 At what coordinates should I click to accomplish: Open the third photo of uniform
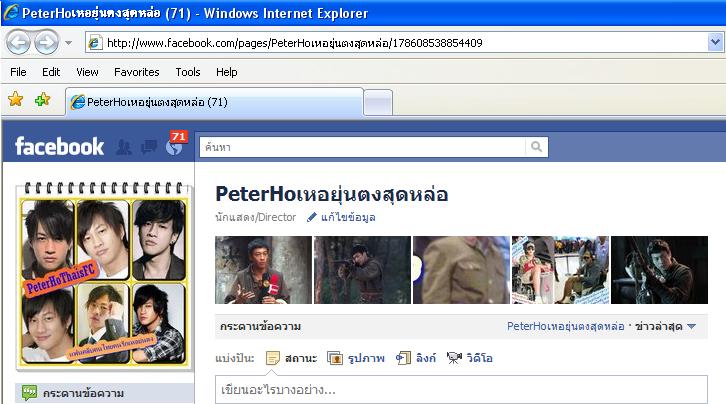(x=461, y=270)
